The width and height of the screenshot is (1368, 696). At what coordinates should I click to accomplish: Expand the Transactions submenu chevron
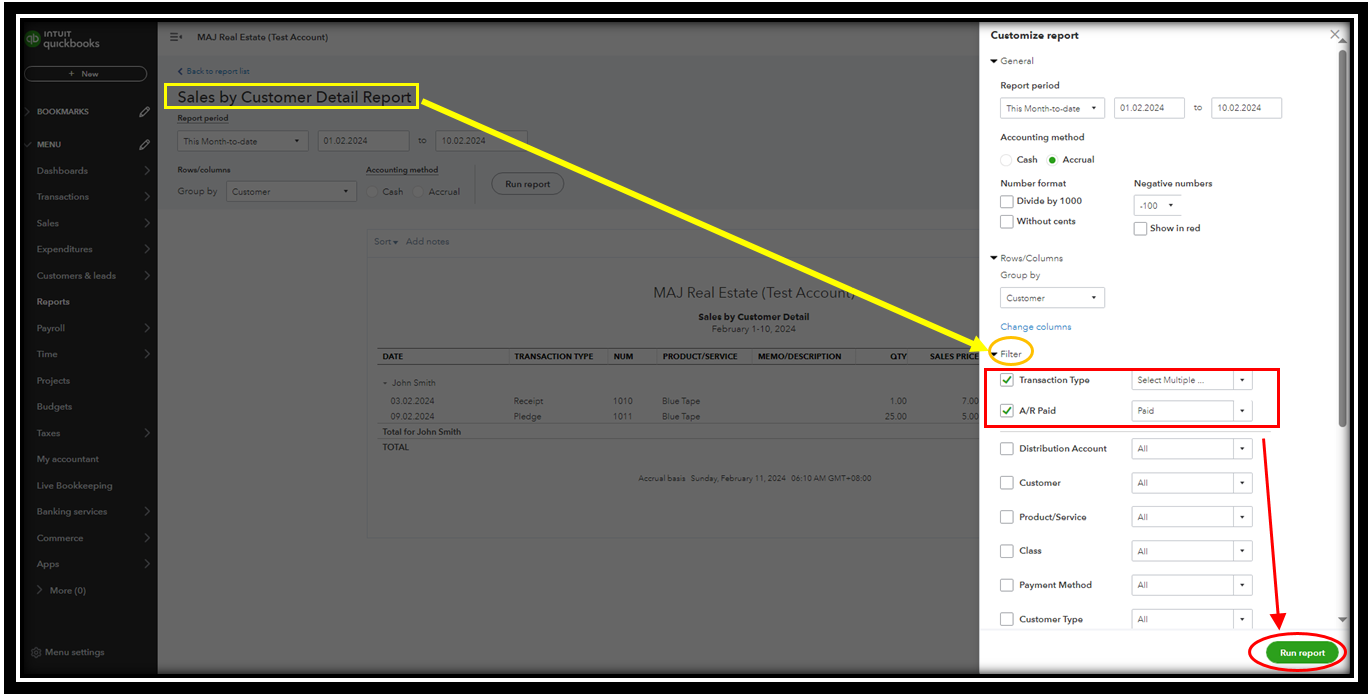147,197
